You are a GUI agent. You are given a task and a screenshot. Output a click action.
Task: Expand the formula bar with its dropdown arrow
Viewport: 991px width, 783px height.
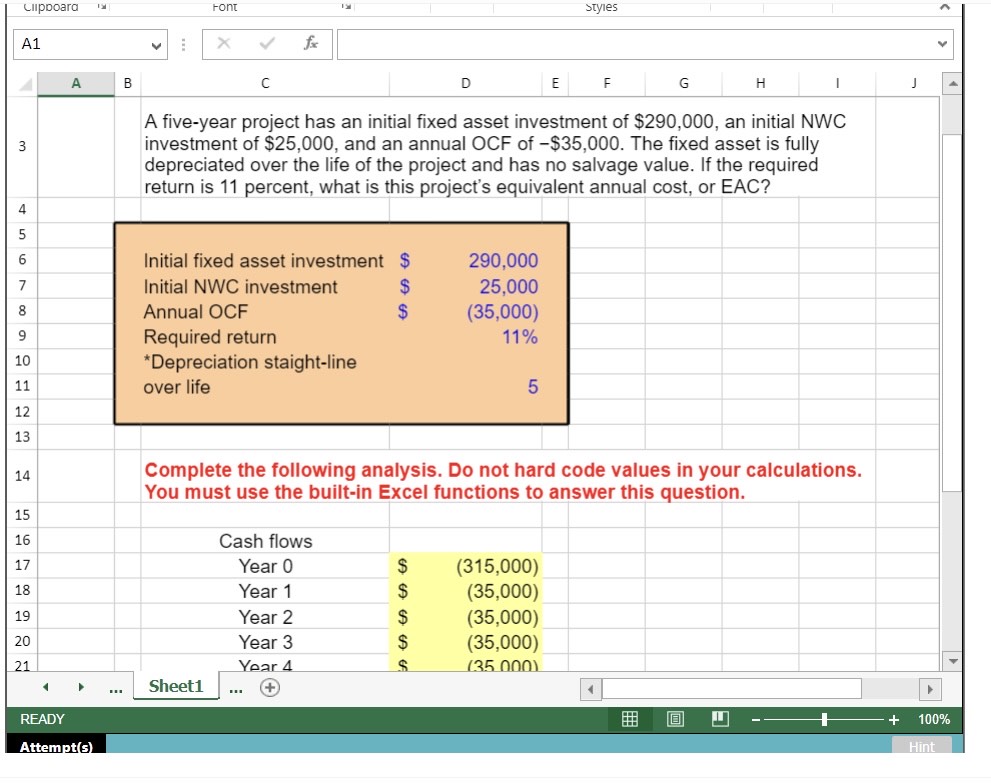click(x=940, y=44)
